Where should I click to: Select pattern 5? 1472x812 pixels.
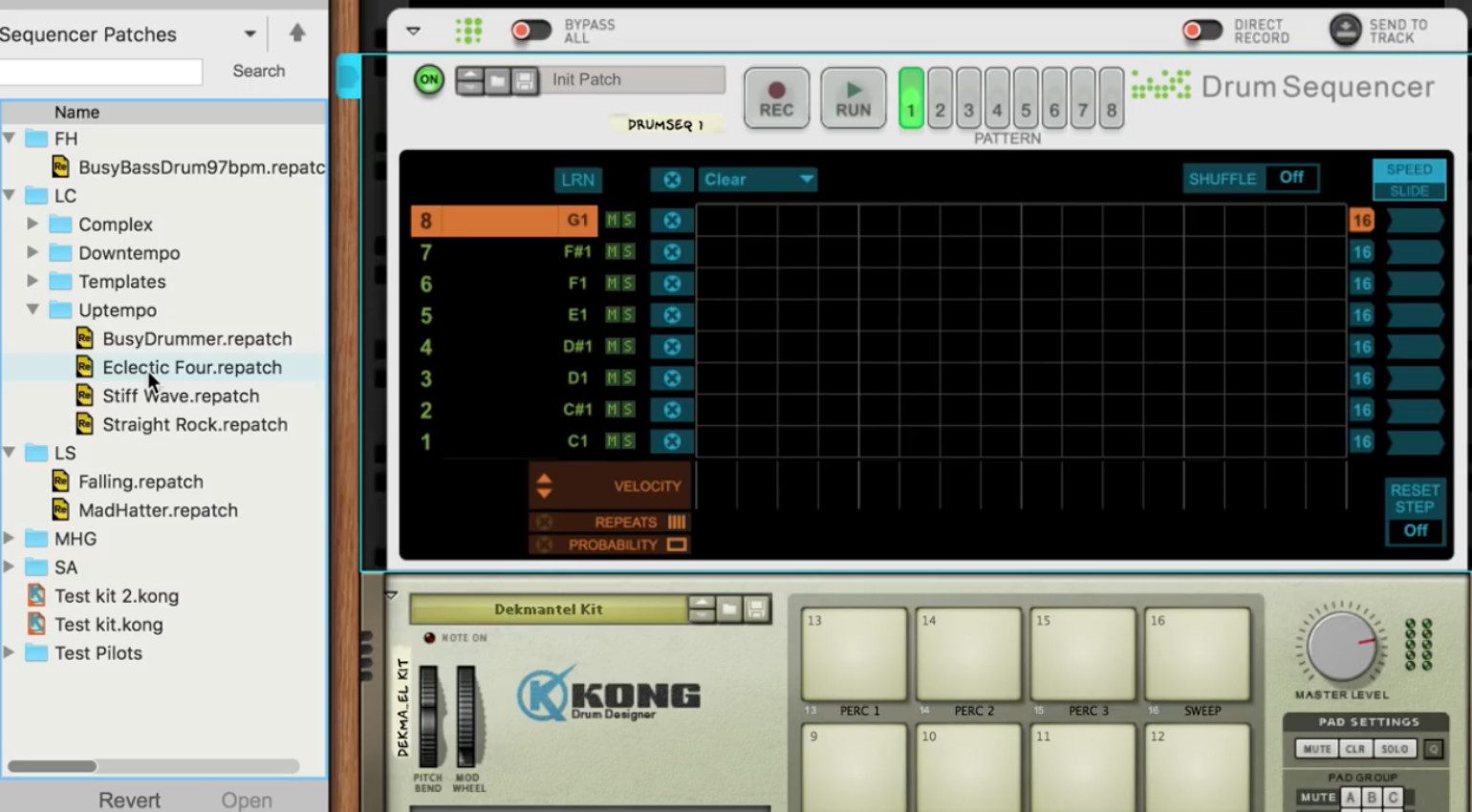pos(1026,98)
